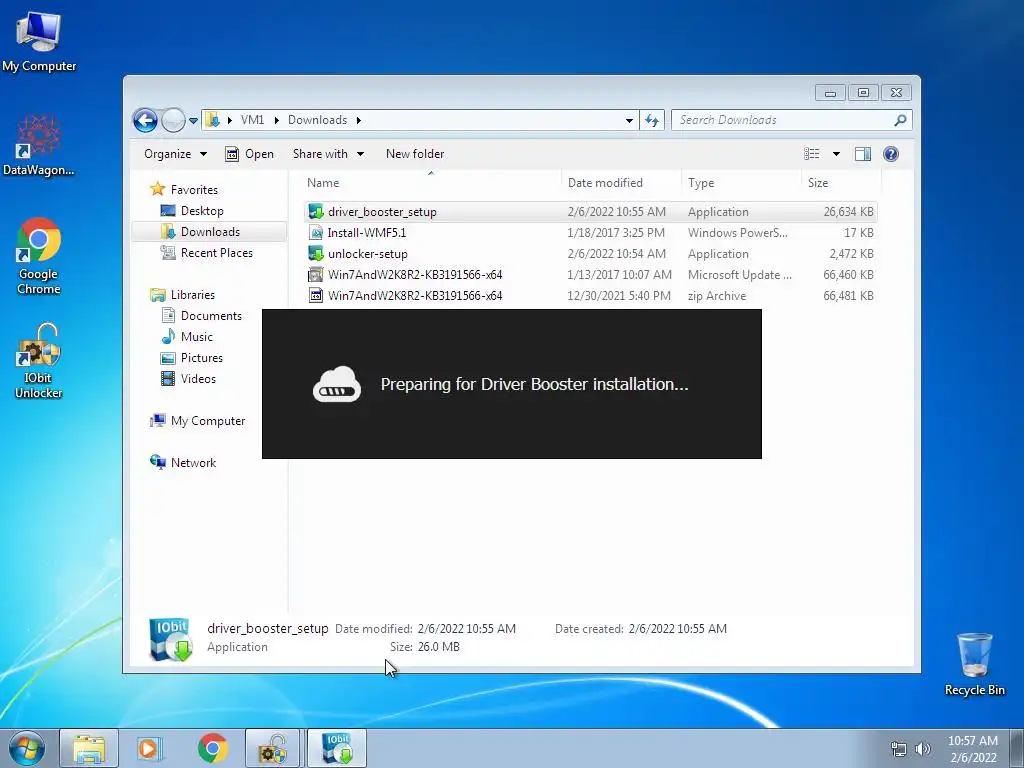Open the DataWagon desktop shortcut
Image resolution: width=1024 pixels, height=768 pixels.
coord(39,145)
